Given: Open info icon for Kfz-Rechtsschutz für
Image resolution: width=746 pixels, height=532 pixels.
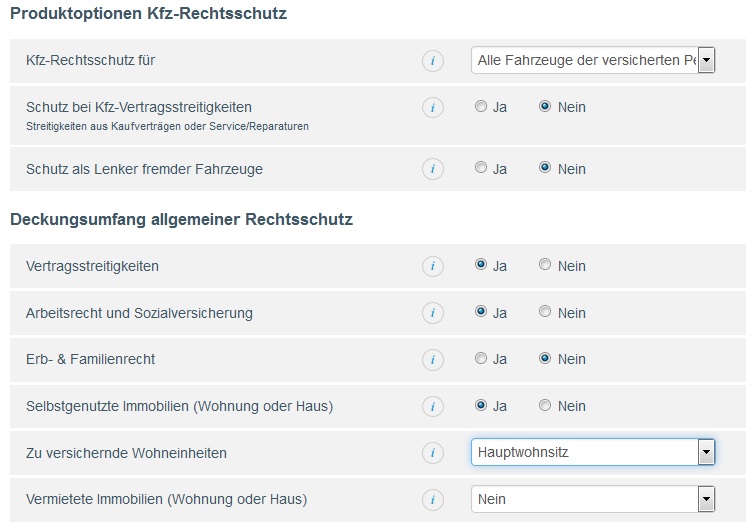Looking at the screenshot, I should [432, 61].
